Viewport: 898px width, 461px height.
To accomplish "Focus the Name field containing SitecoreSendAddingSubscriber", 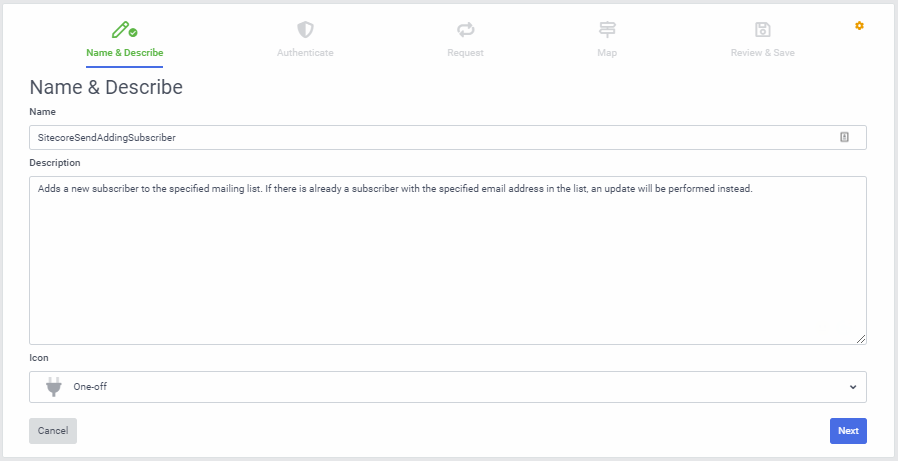I will coord(430,137).
